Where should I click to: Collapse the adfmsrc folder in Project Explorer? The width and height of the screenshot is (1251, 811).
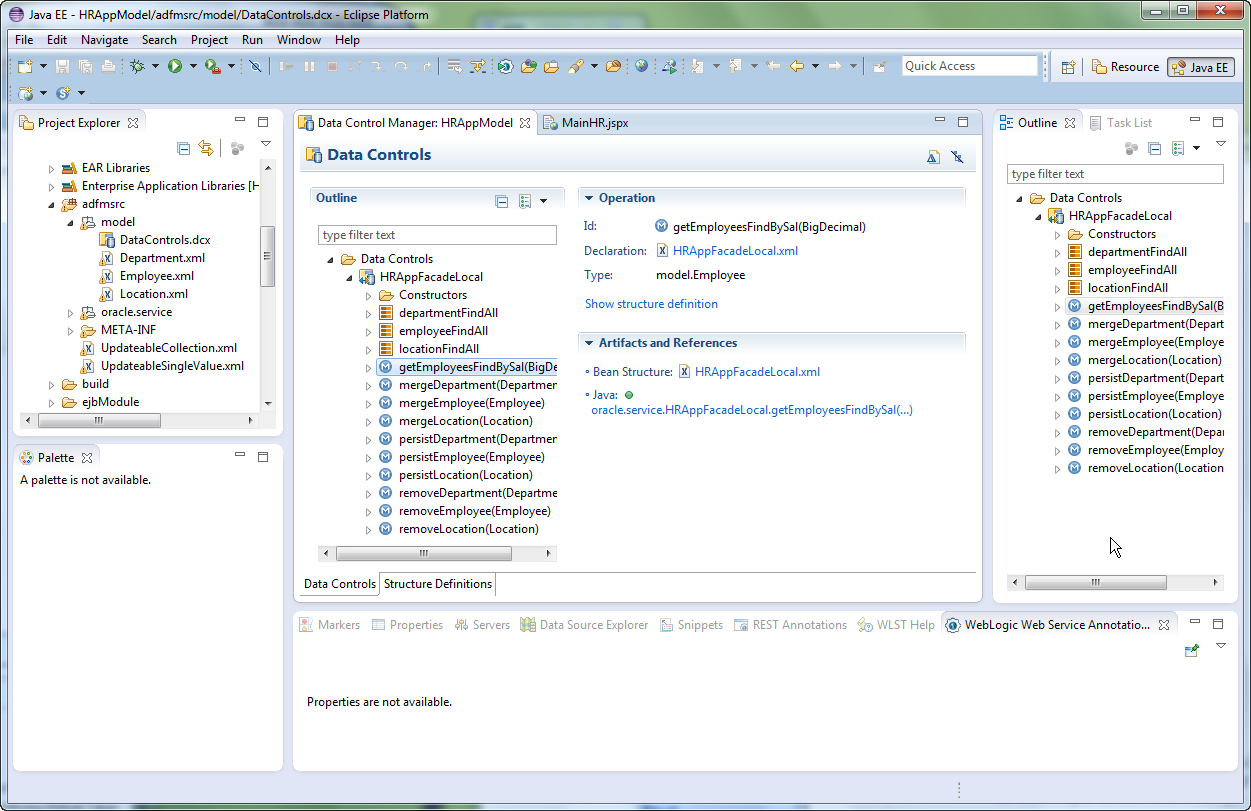pos(52,204)
